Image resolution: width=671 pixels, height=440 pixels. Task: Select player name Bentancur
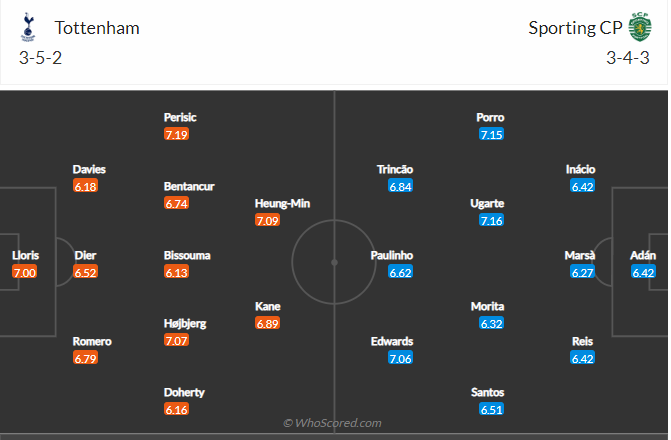189,186
